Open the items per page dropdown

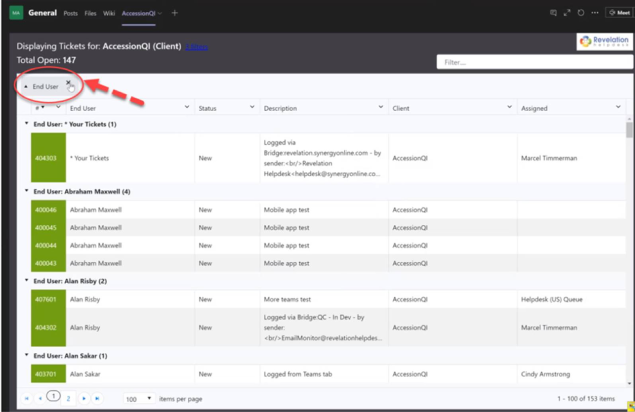coord(139,399)
